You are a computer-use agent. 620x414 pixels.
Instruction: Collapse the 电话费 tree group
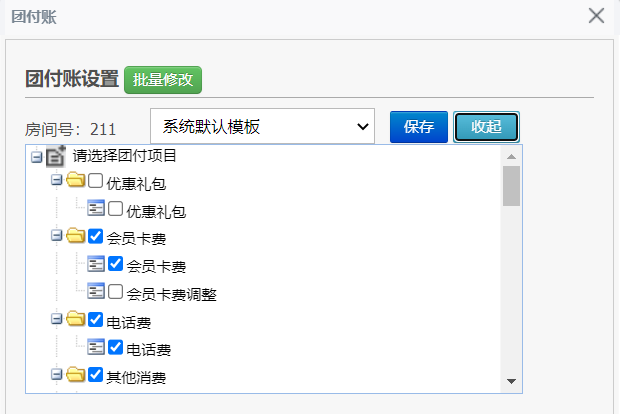point(57,319)
